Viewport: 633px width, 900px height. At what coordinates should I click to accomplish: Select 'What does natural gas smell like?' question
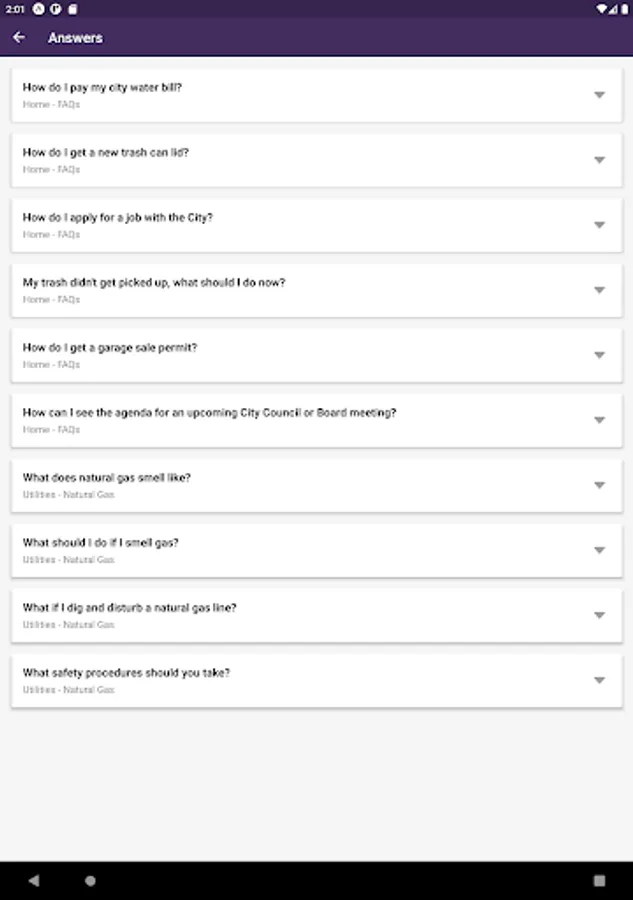pos(107,477)
